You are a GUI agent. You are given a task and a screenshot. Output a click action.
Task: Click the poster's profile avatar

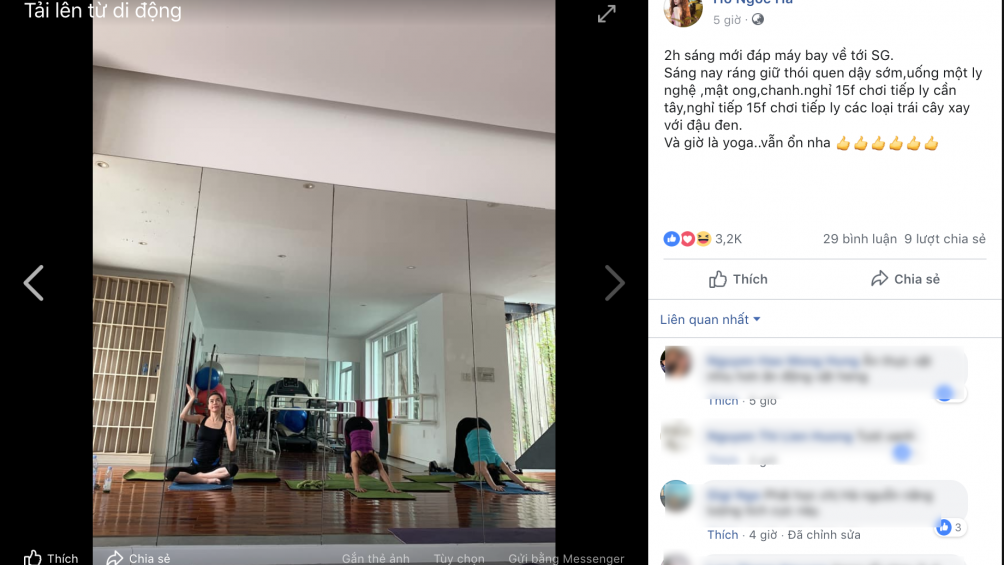(x=683, y=12)
